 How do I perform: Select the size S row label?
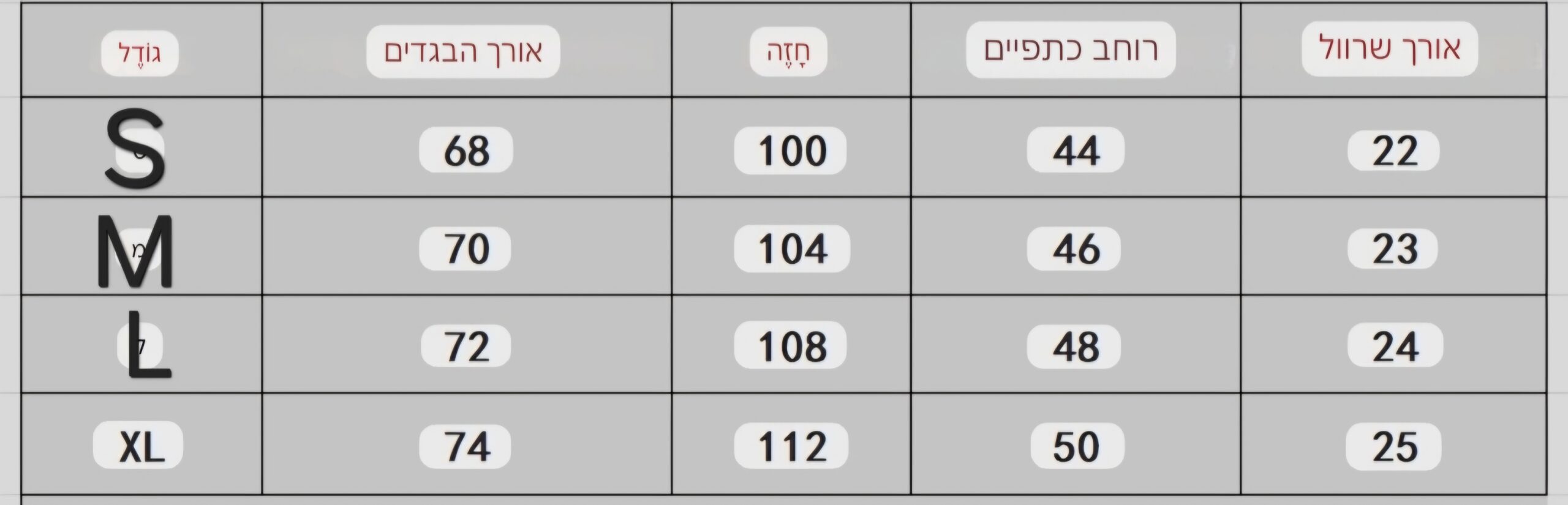pyautogui.click(x=135, y=149)
